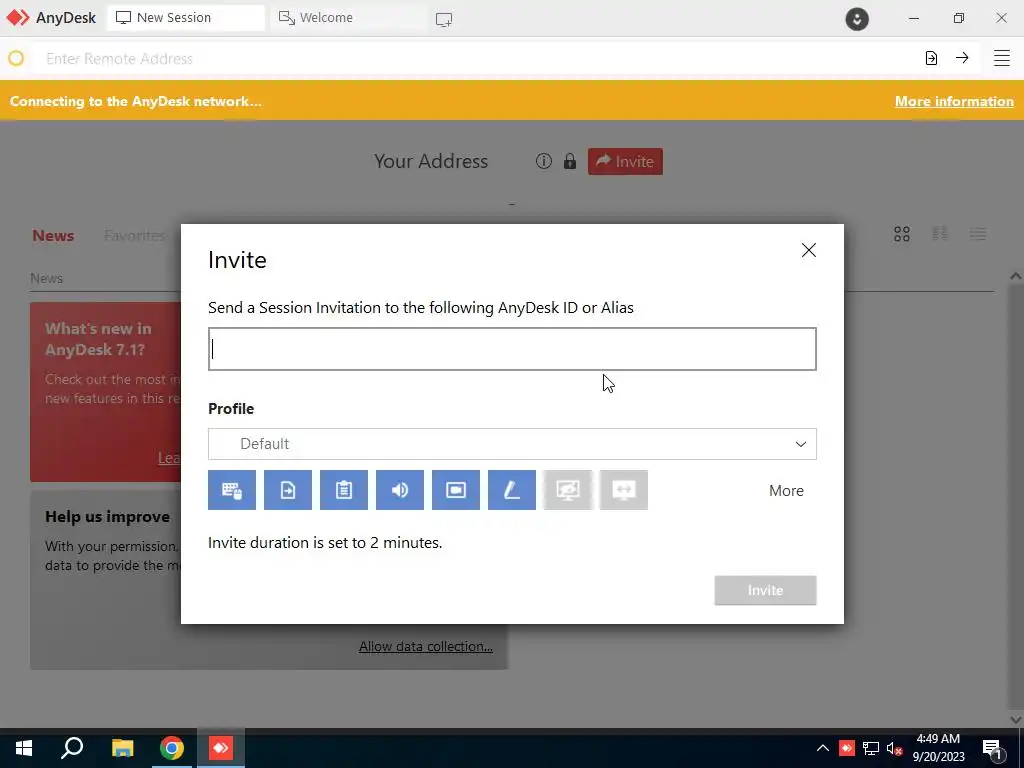Click What's new in AnyDesk 7.1 card
The image size is (1024, 768).
(106, 392)
